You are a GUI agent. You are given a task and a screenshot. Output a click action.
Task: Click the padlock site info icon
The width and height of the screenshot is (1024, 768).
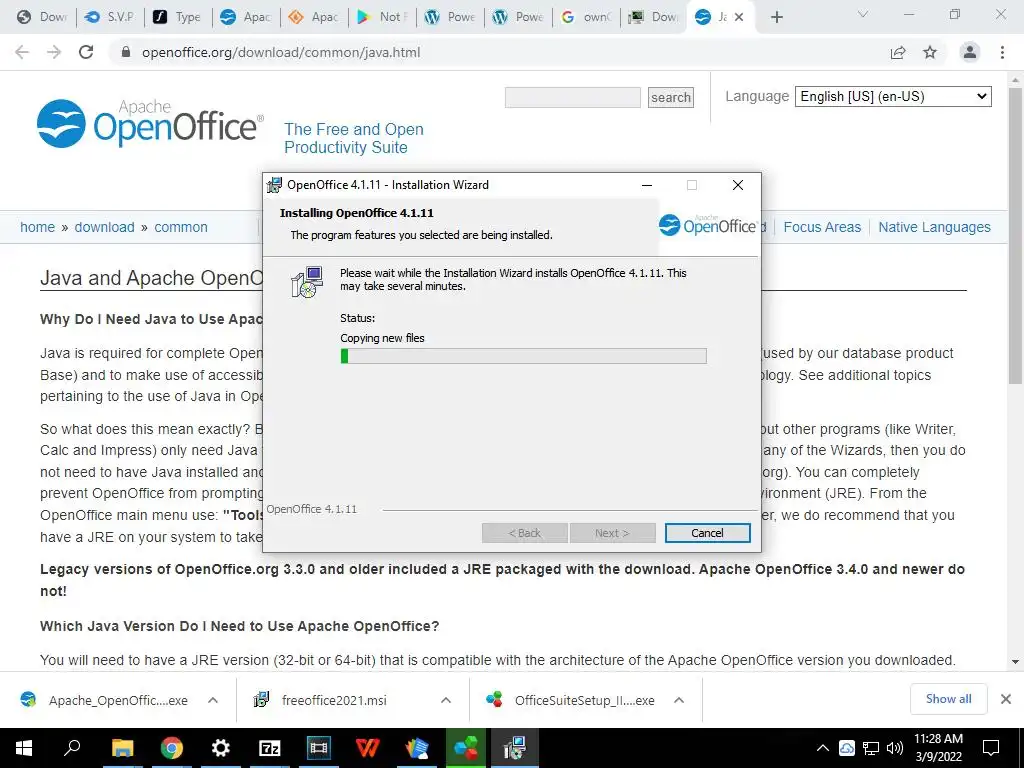click(x=126, y=52)
